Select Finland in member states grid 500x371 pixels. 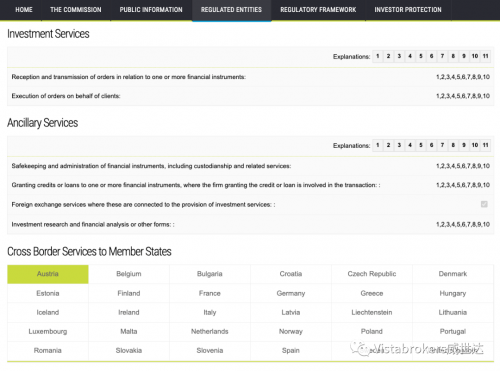click(x=129, y=293)
